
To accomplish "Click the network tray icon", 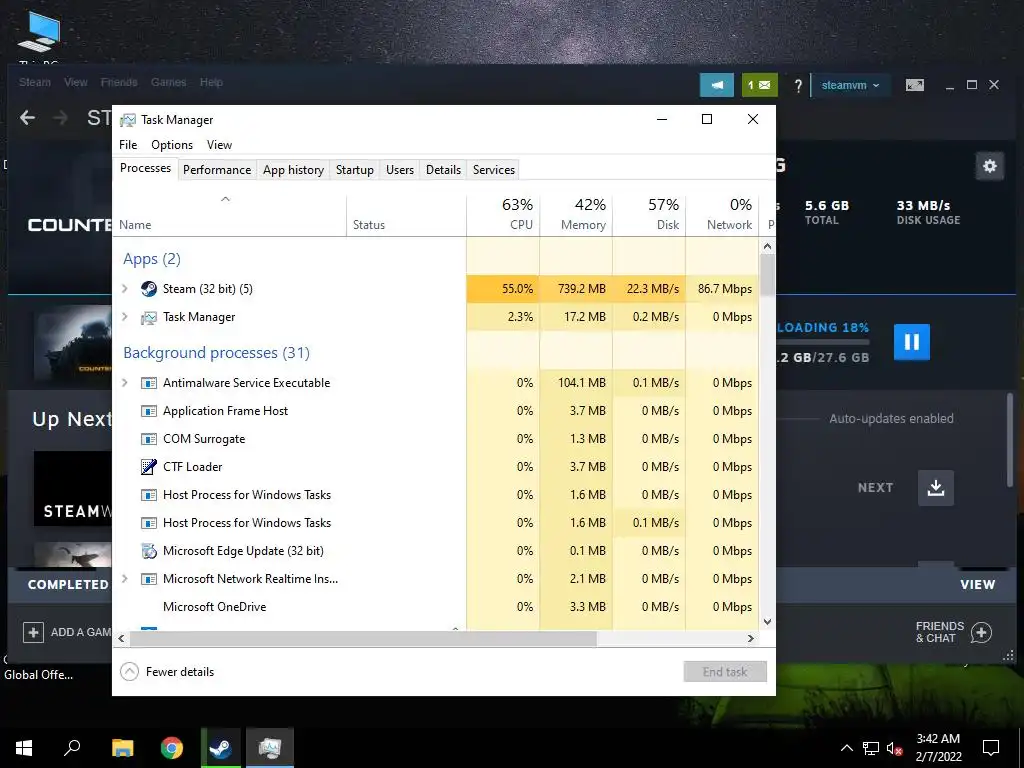I will pyautogui.click(x=871, y=748).
